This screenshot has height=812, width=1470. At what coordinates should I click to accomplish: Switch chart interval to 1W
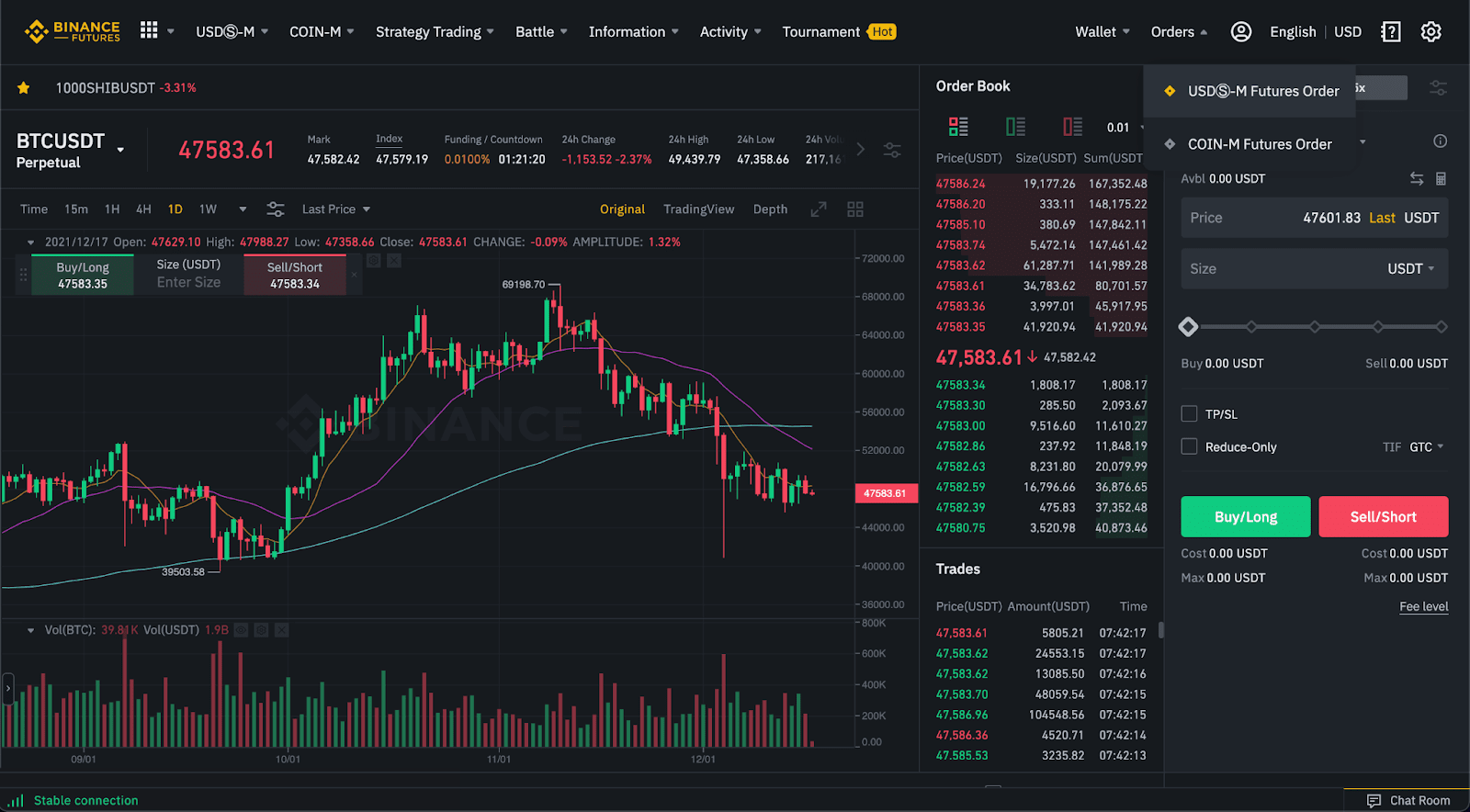pyautogui.click(x=209, y=209)
